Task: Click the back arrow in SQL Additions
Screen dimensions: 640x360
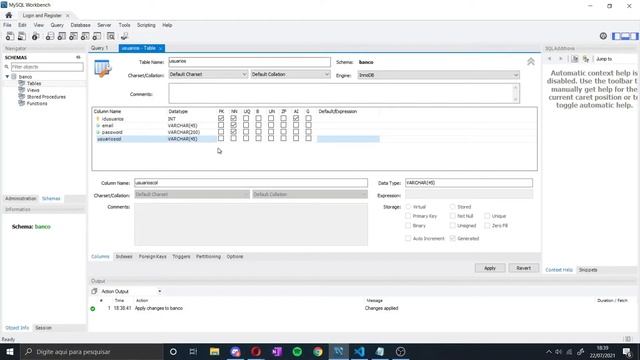Action: (x=549, y=59)
